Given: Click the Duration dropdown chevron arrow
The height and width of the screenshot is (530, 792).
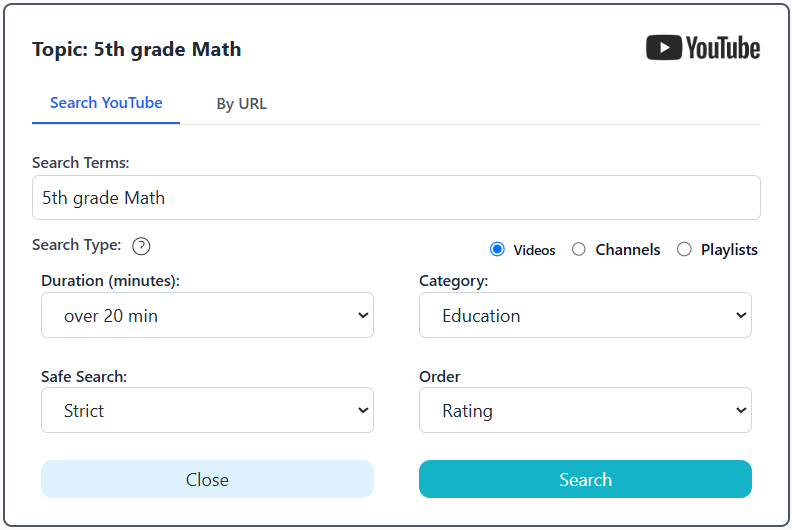Looking at the screenshot, I should [x=362, y=315].
